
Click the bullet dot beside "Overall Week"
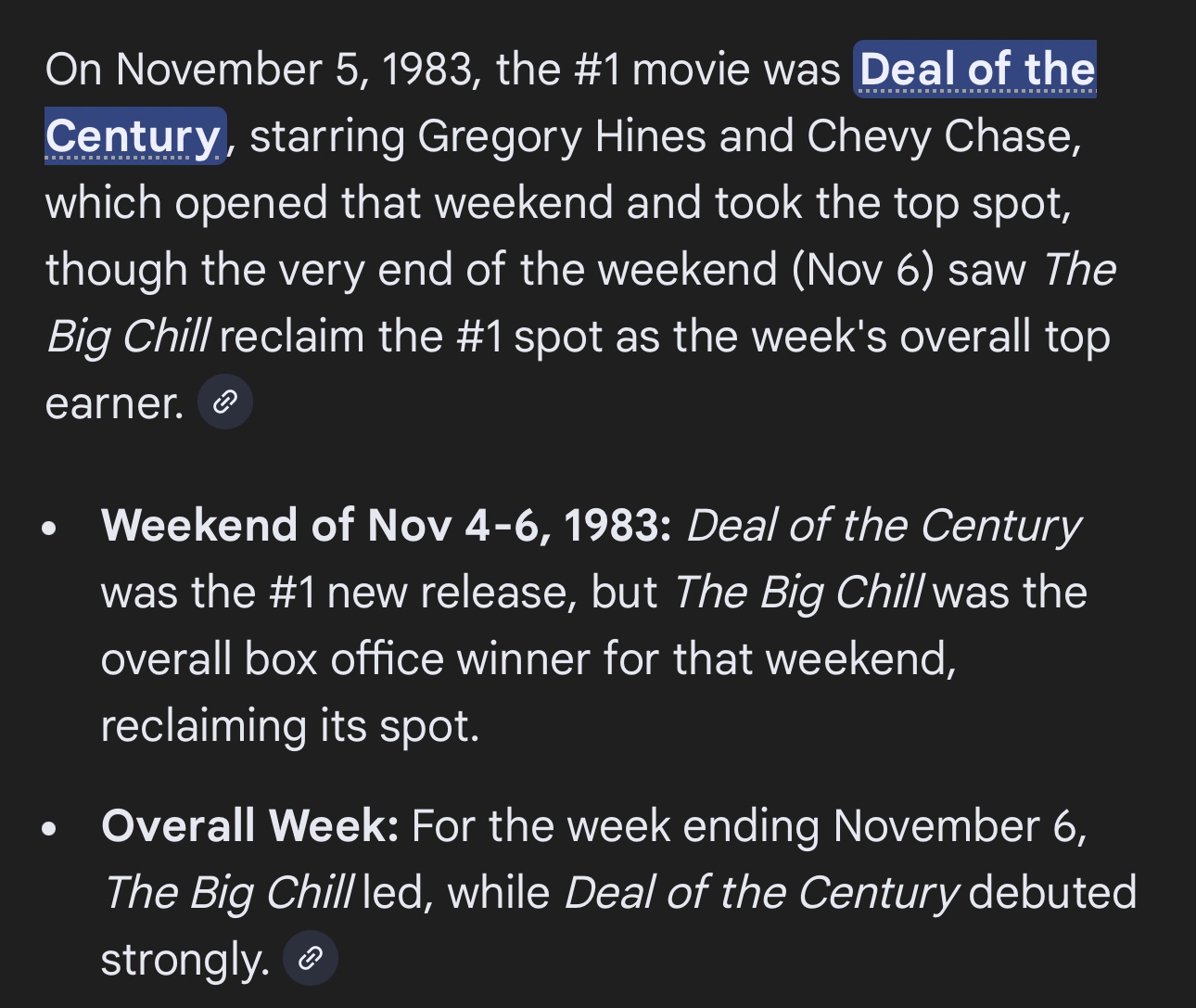pos(50,828)
